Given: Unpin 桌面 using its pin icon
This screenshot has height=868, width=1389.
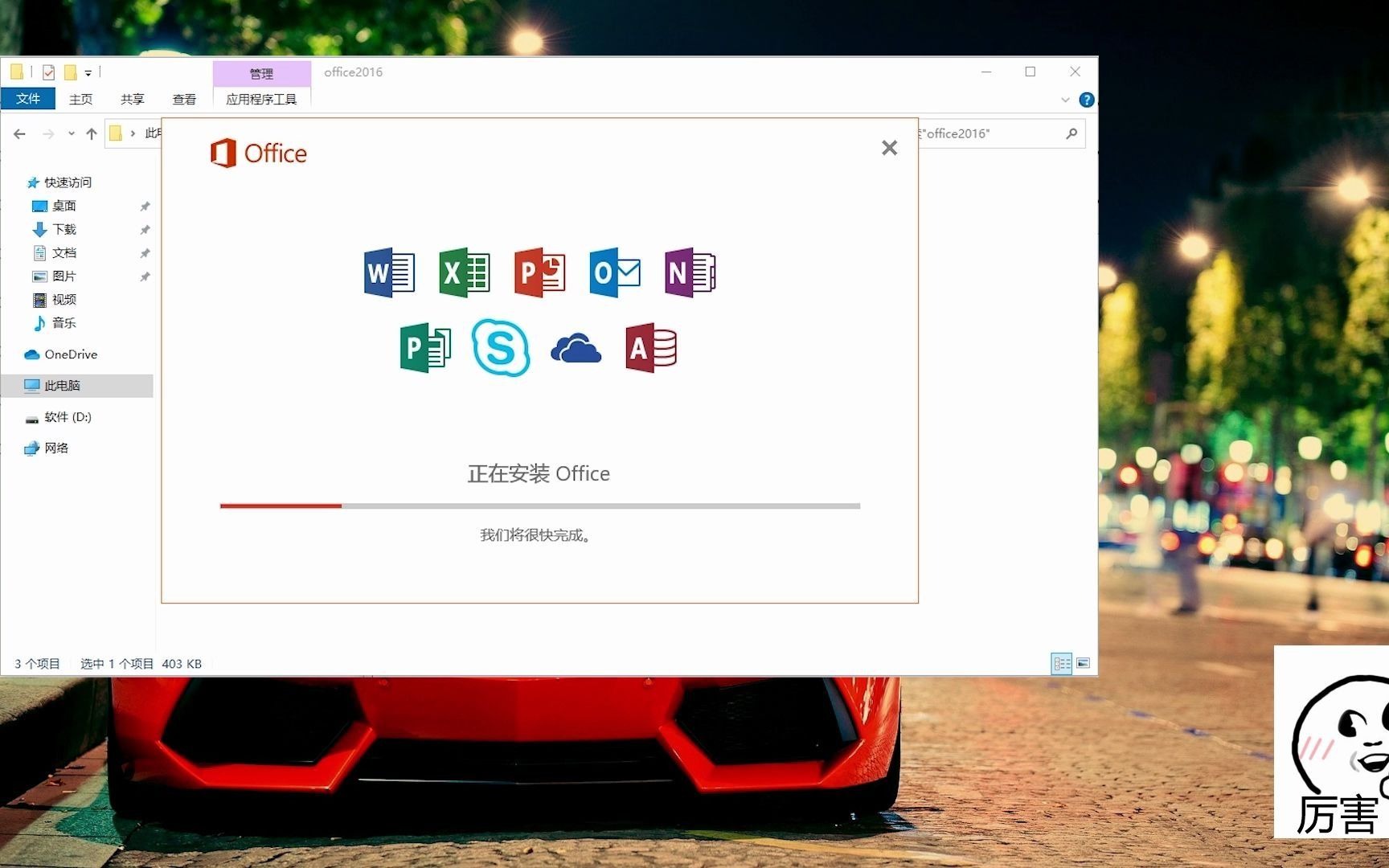Looking at the screenshot, I should (x=145, y=207).
